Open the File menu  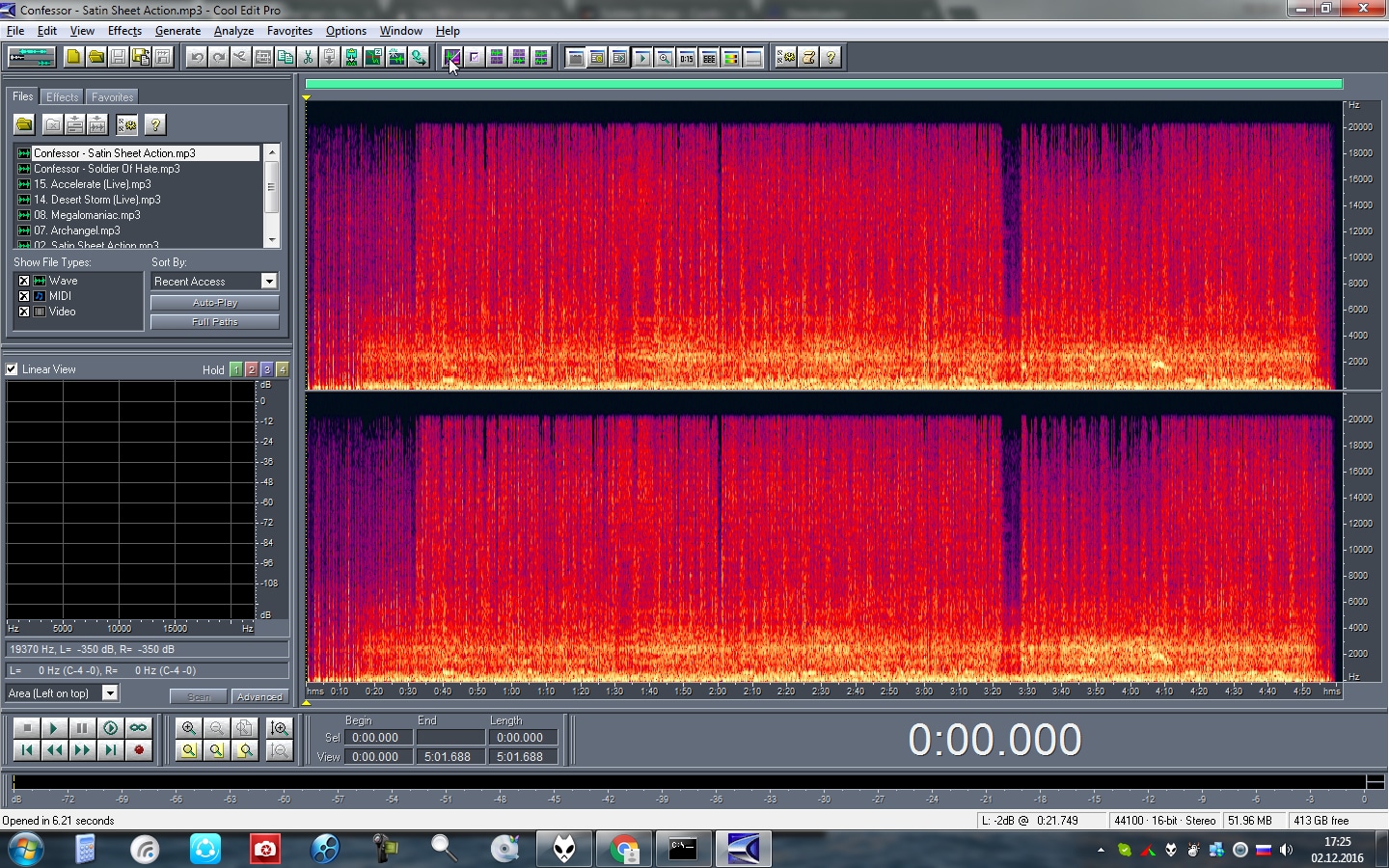click(x=15, y=31)
